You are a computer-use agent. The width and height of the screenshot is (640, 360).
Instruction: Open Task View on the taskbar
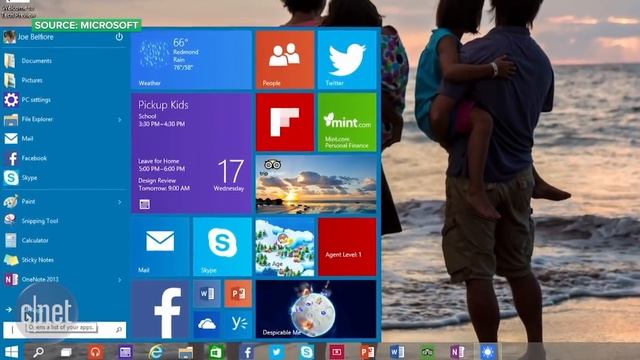(x=66, y=352)
